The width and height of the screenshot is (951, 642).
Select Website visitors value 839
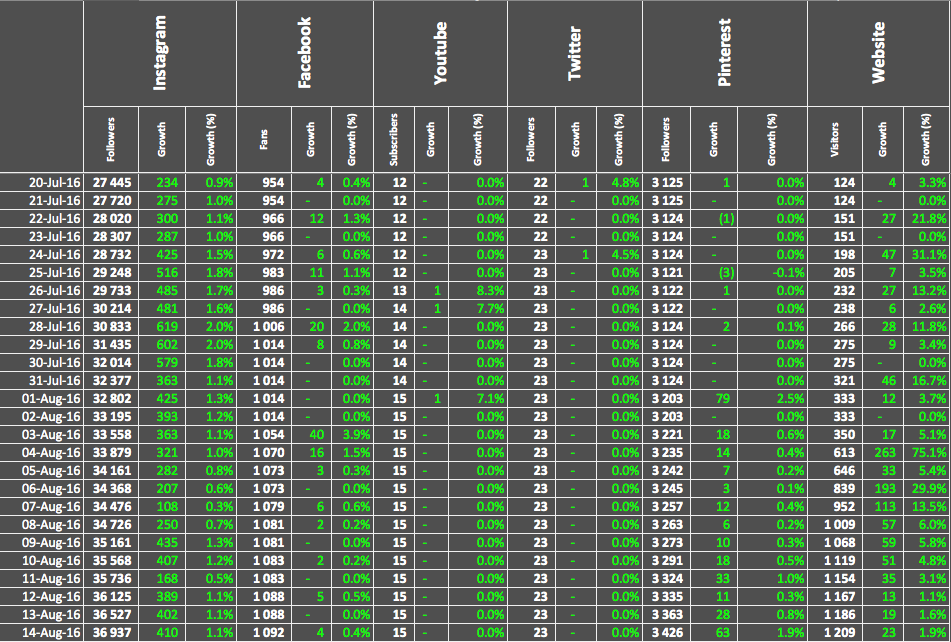(x=835, y=489)
